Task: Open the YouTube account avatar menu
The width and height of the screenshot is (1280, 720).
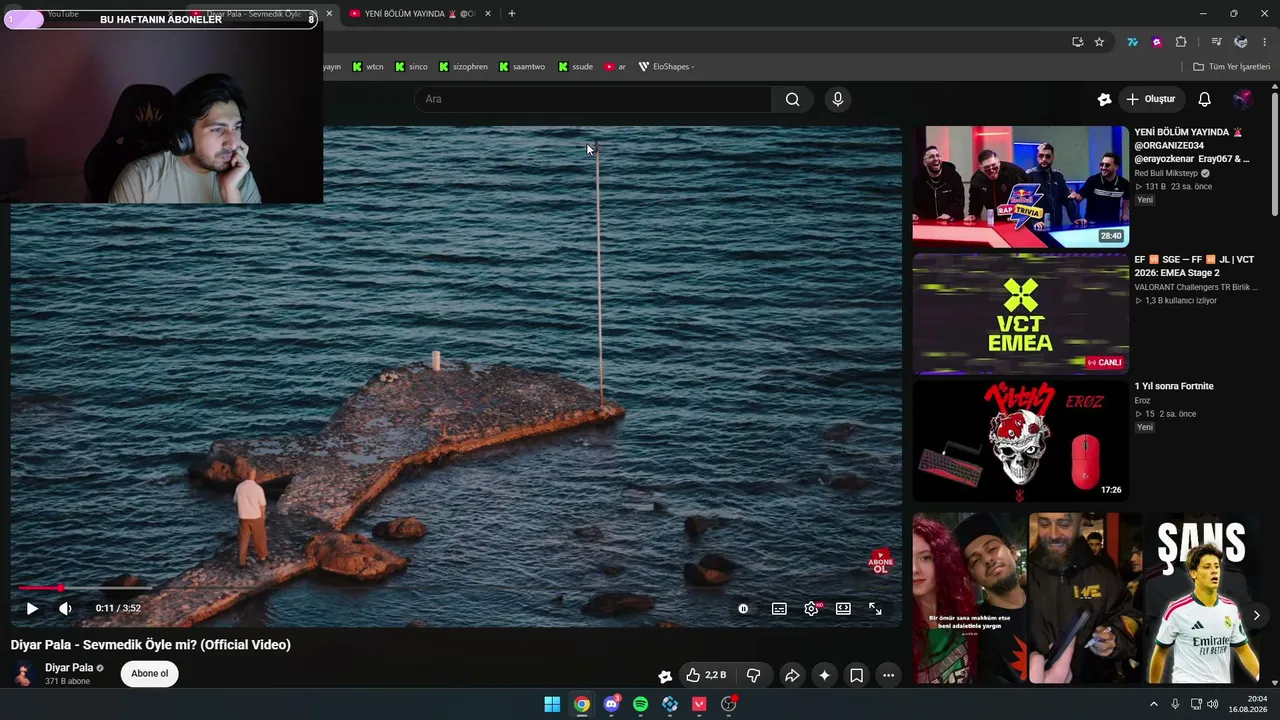Action: tap(1243, 99)
